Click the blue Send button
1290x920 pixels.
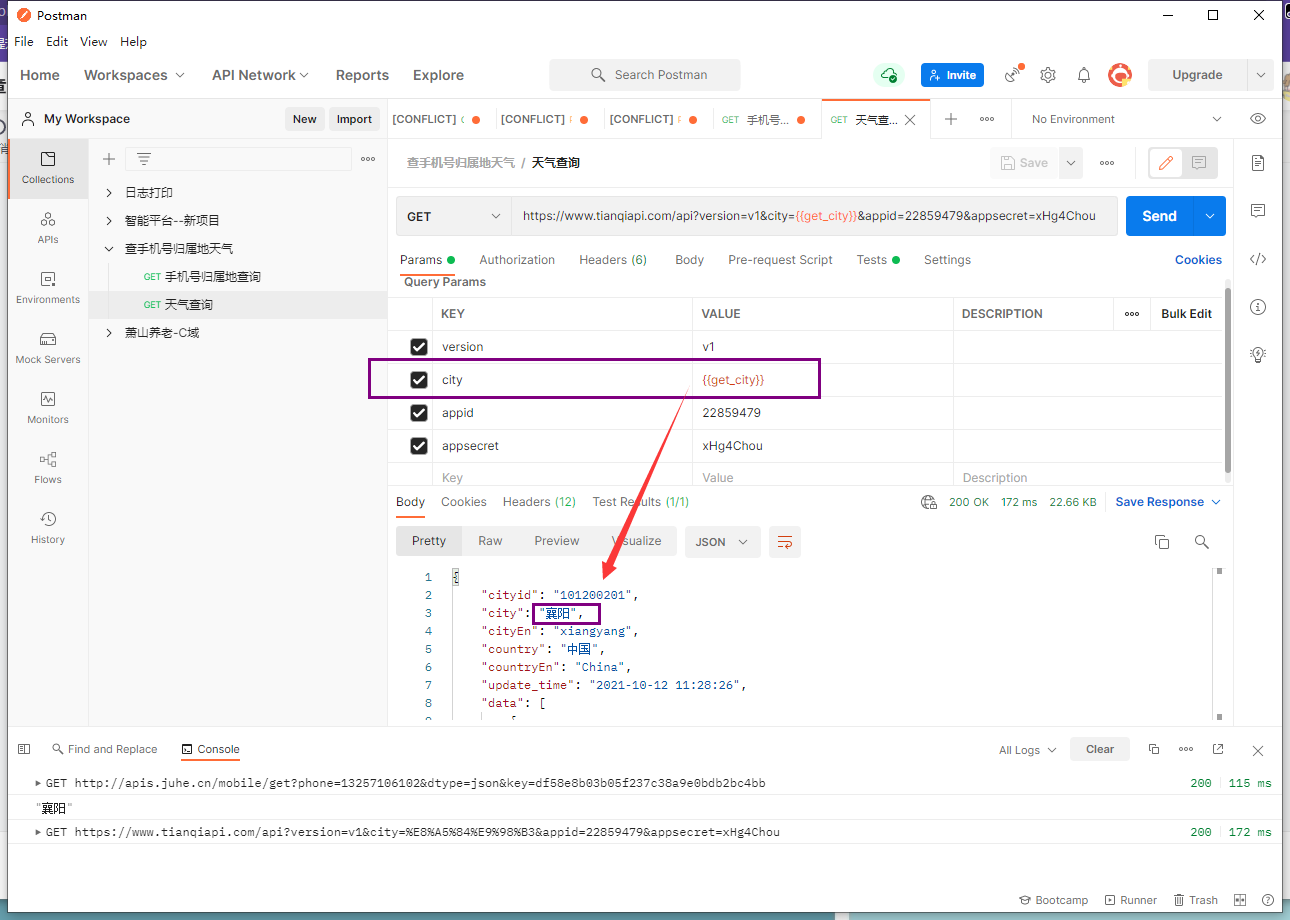(1160, 216)
